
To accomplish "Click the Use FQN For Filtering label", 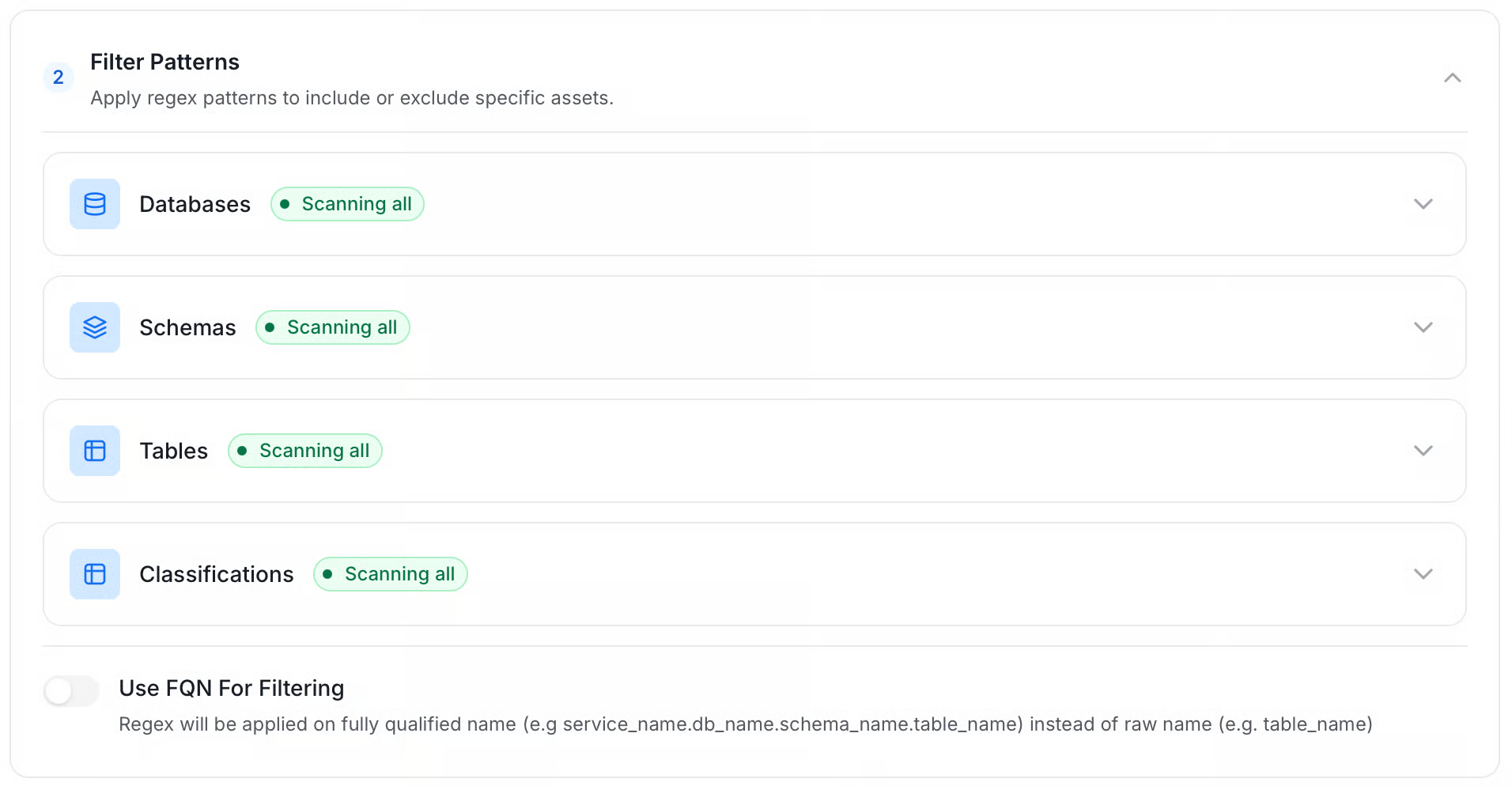I will point(232,688).
